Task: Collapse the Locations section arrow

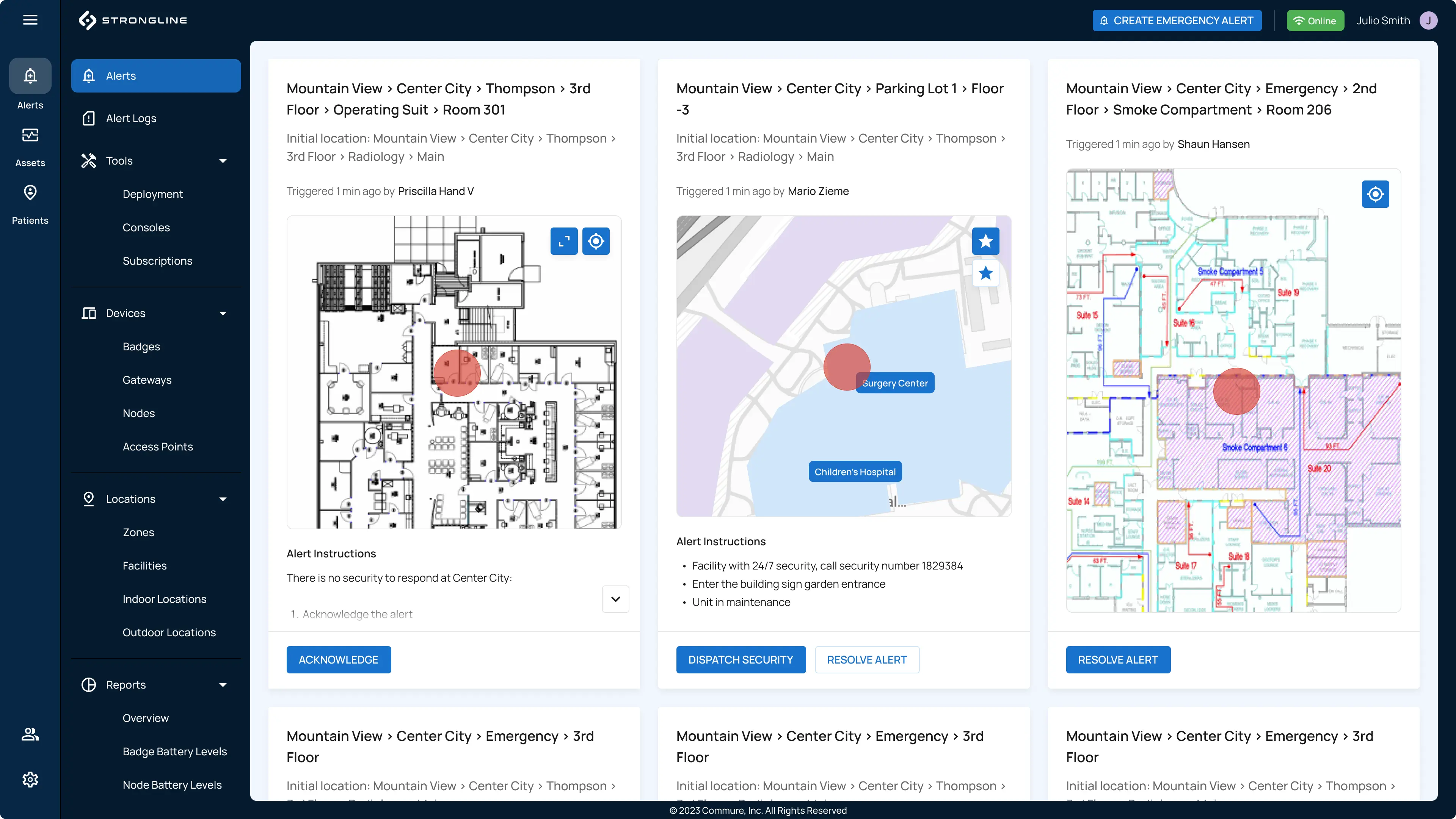Action: [x=223, y=499]
